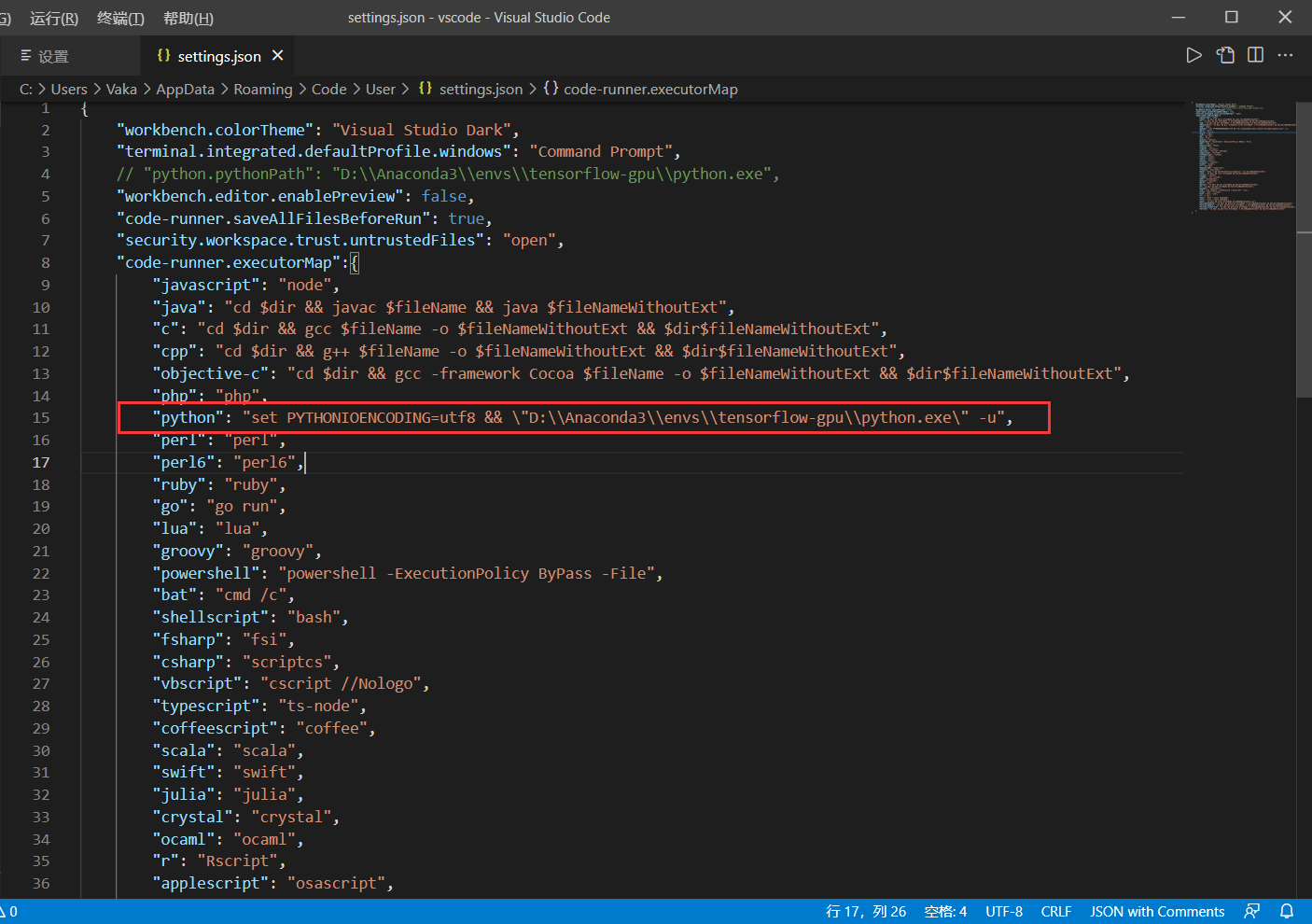Image resolution: width=1312 pixels, height=924 pixels.
Task: Click the true value of saveAllFilesBeforeRun
Action: (x=467, y=218)
